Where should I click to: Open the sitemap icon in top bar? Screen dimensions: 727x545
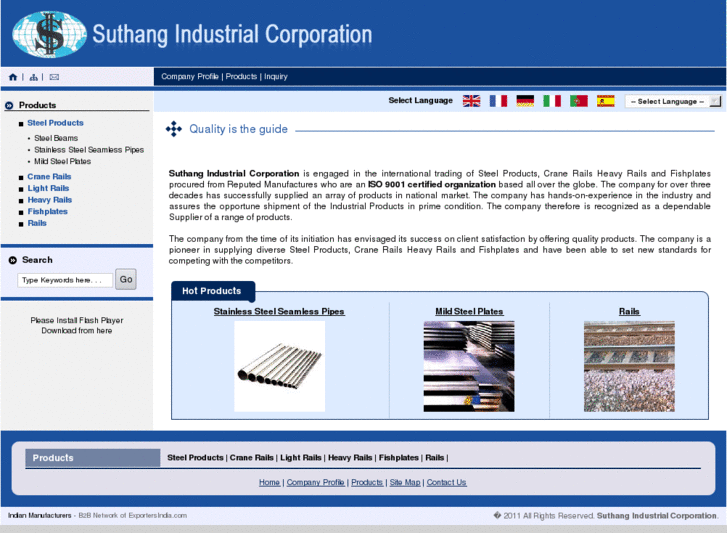point(34,77)
